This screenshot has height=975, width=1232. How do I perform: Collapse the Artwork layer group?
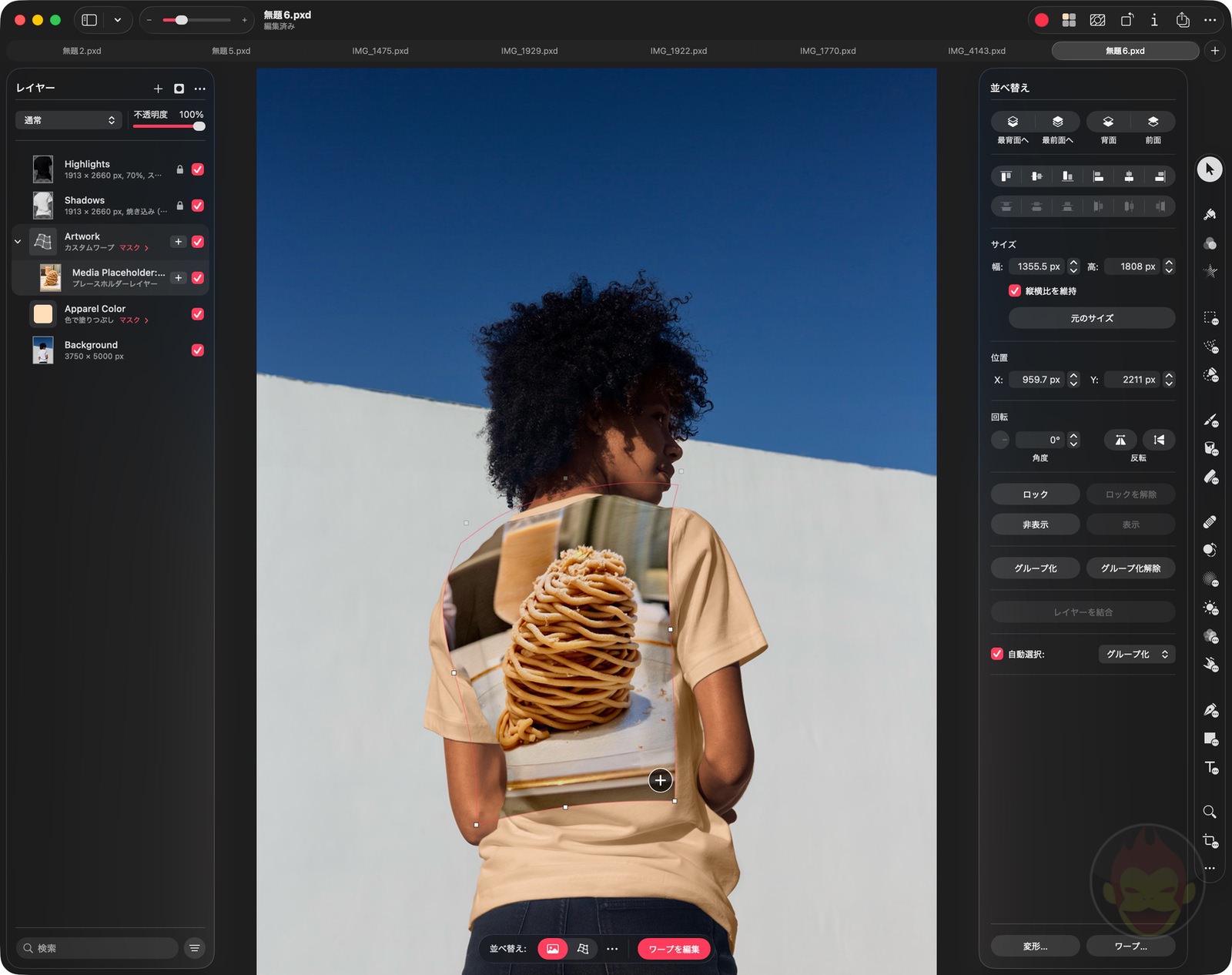pyautogui.click(x=17, y=241)
